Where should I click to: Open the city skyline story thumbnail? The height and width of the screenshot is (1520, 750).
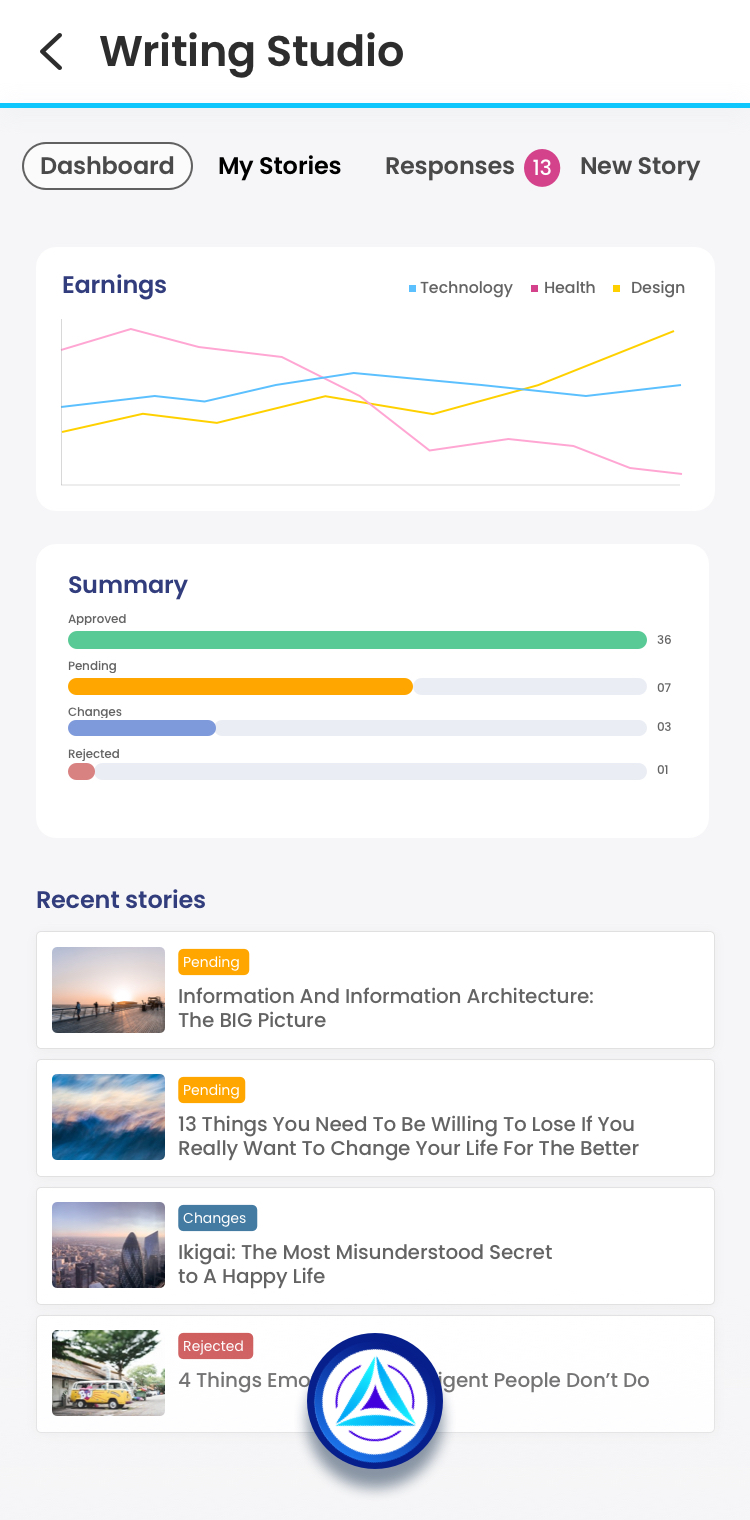(x=108, y=1245)
